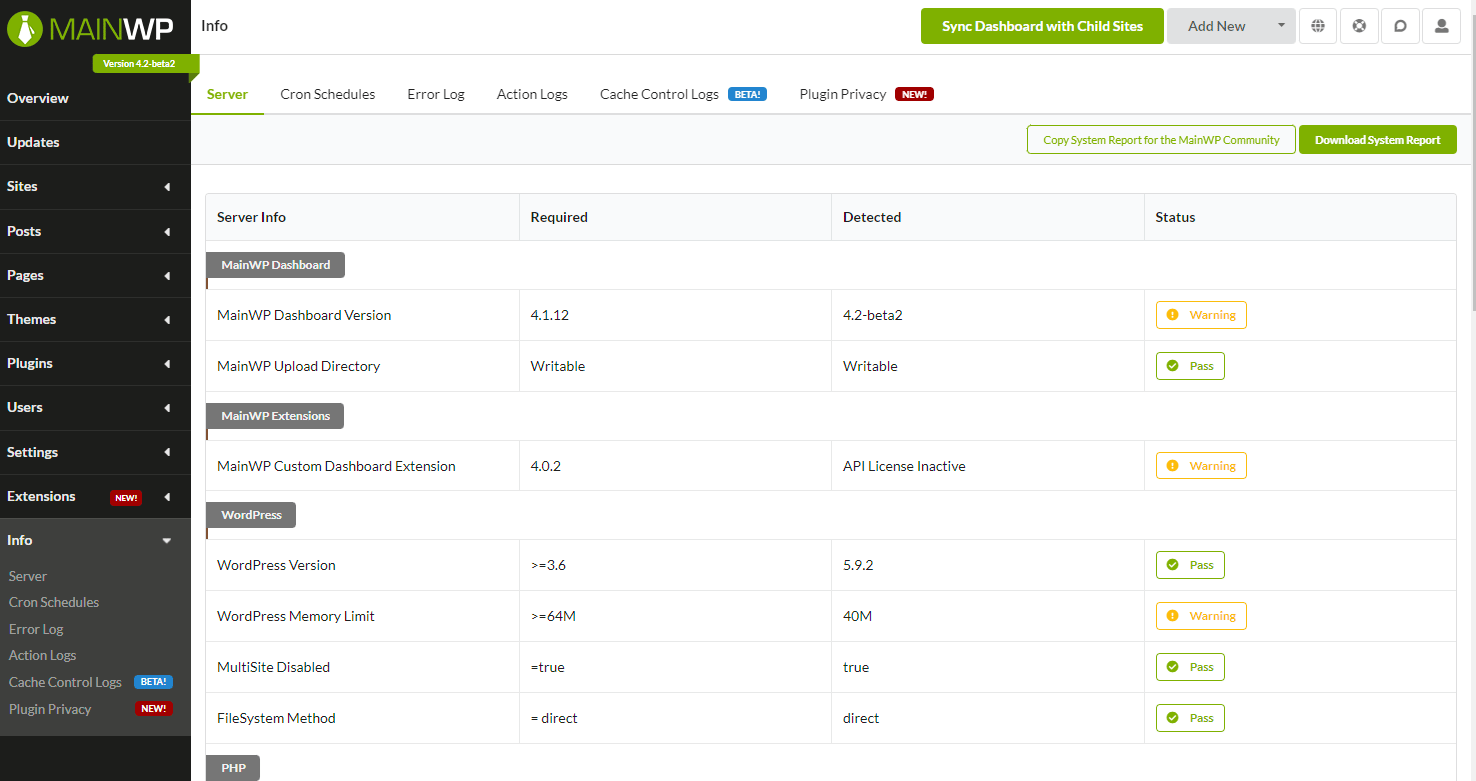
Task: Open the user profile icon
Action: coord(1441,26)
